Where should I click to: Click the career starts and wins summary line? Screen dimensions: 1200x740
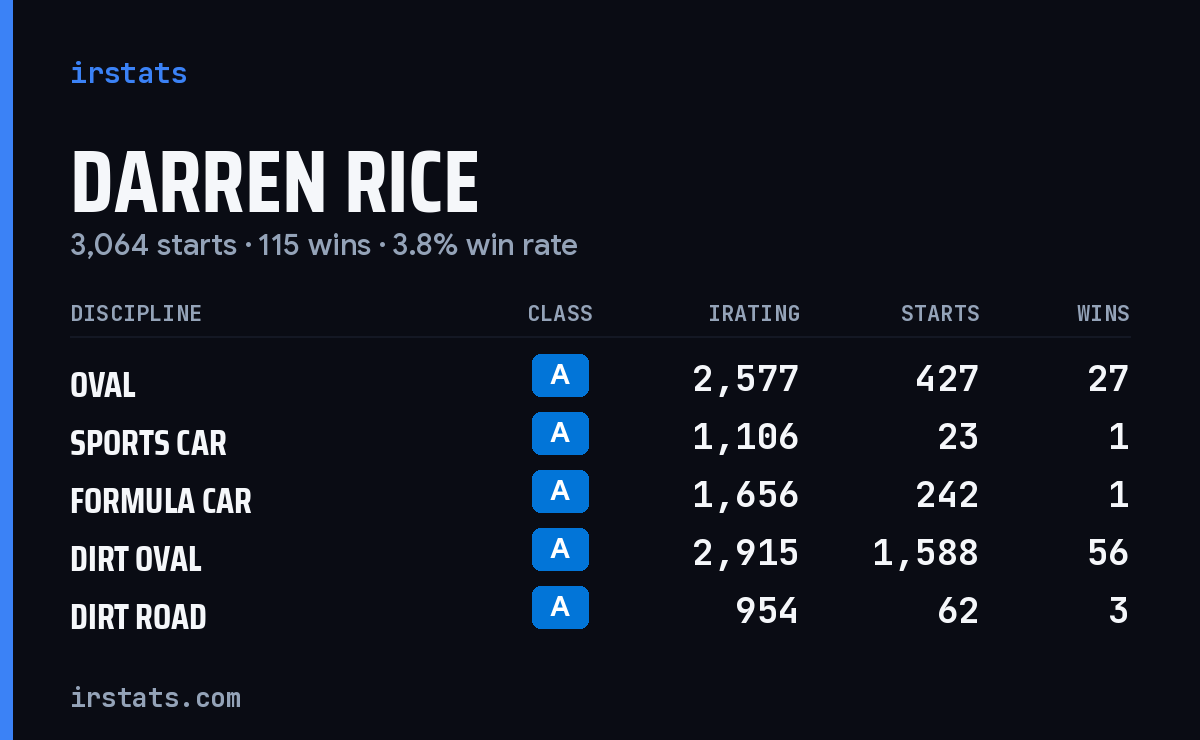[x=324, y=245]
